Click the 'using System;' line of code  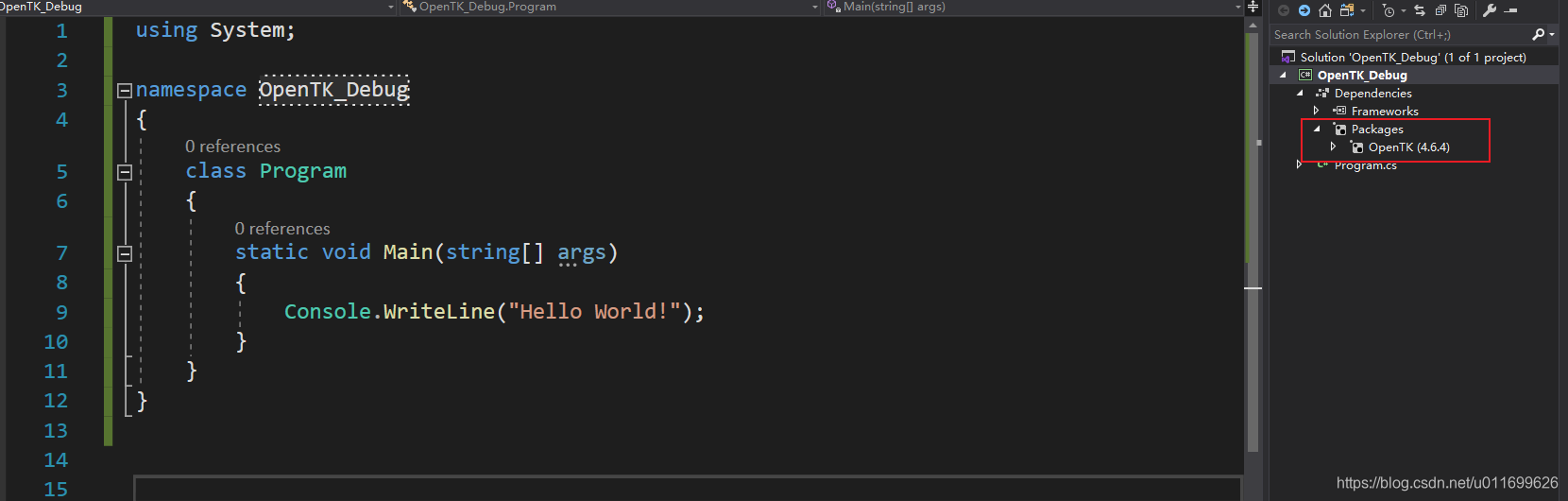(x=215, y=30)
